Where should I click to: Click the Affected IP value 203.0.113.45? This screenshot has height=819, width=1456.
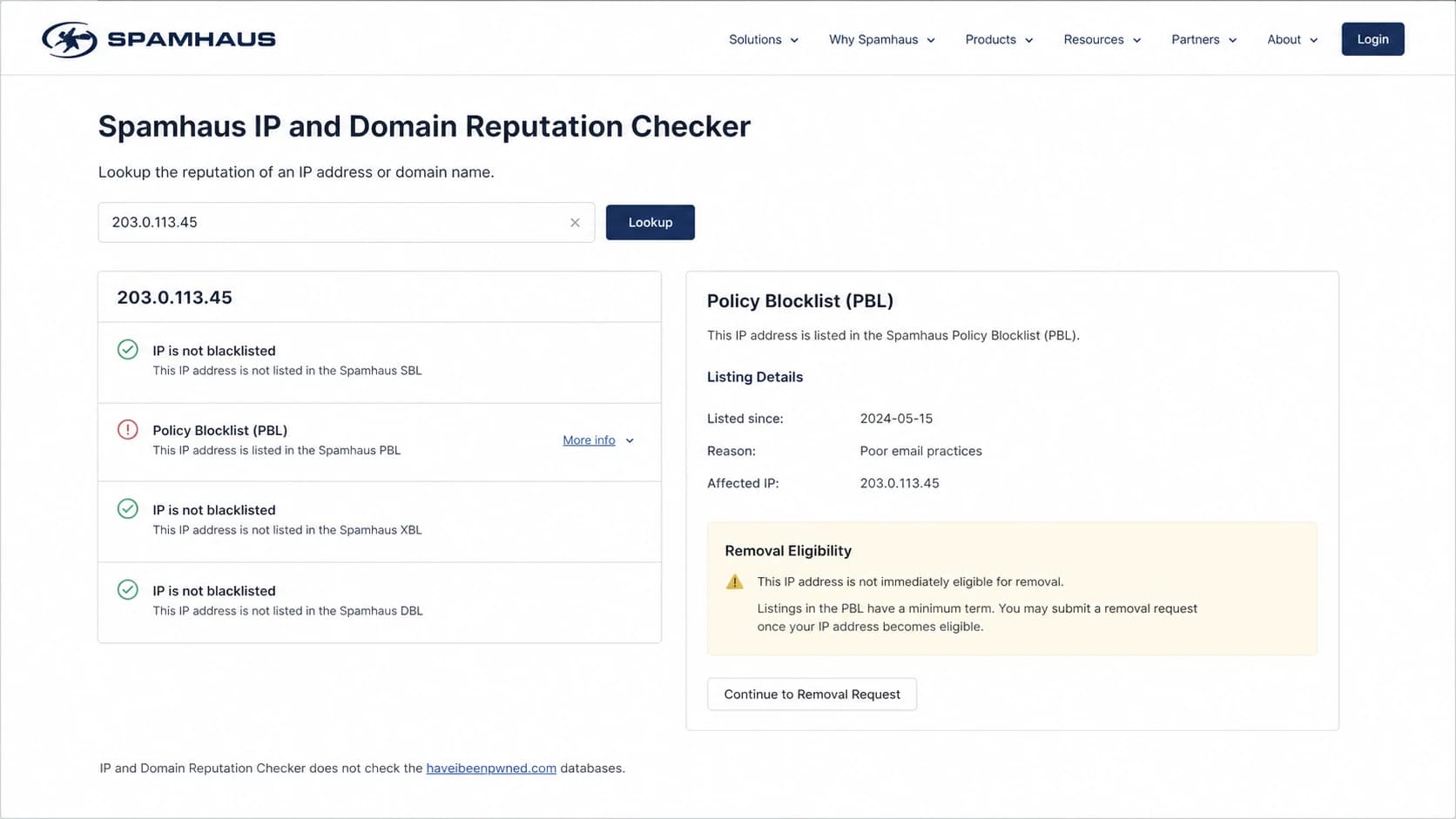pyautogui.click(x=900, y=483)
